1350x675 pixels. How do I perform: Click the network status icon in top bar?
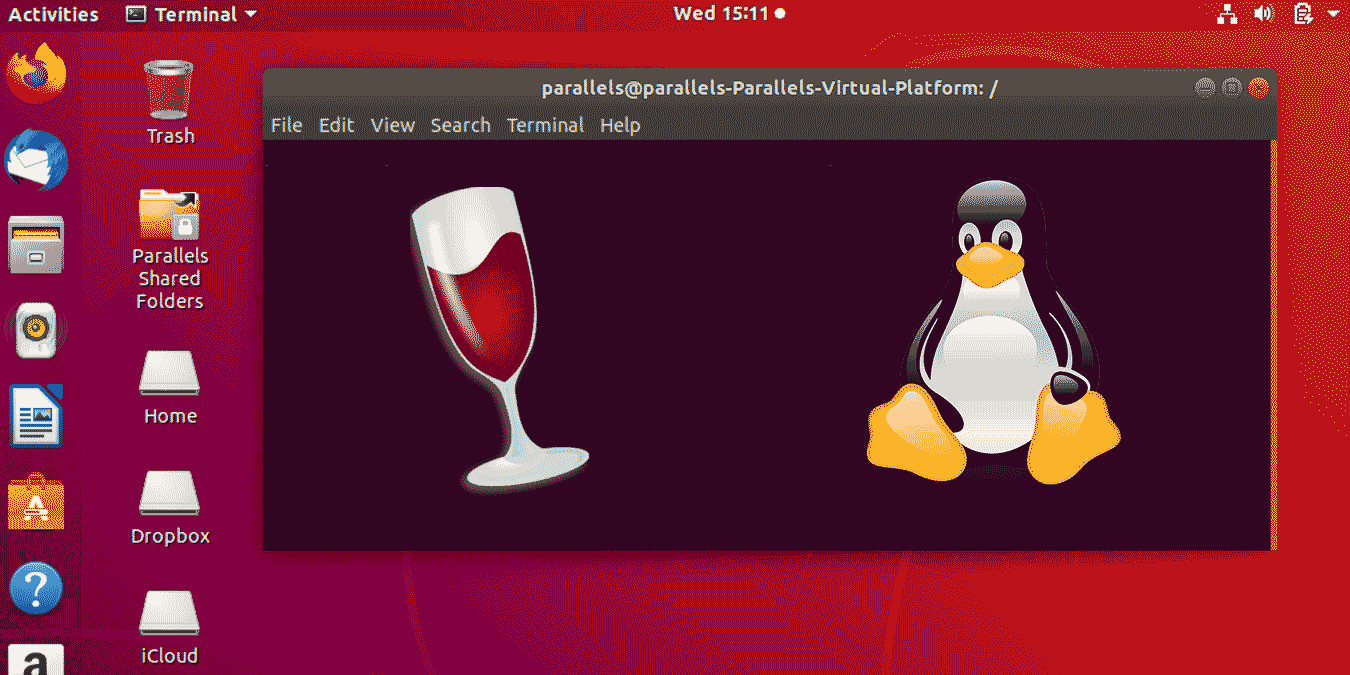click(1228, 13)
